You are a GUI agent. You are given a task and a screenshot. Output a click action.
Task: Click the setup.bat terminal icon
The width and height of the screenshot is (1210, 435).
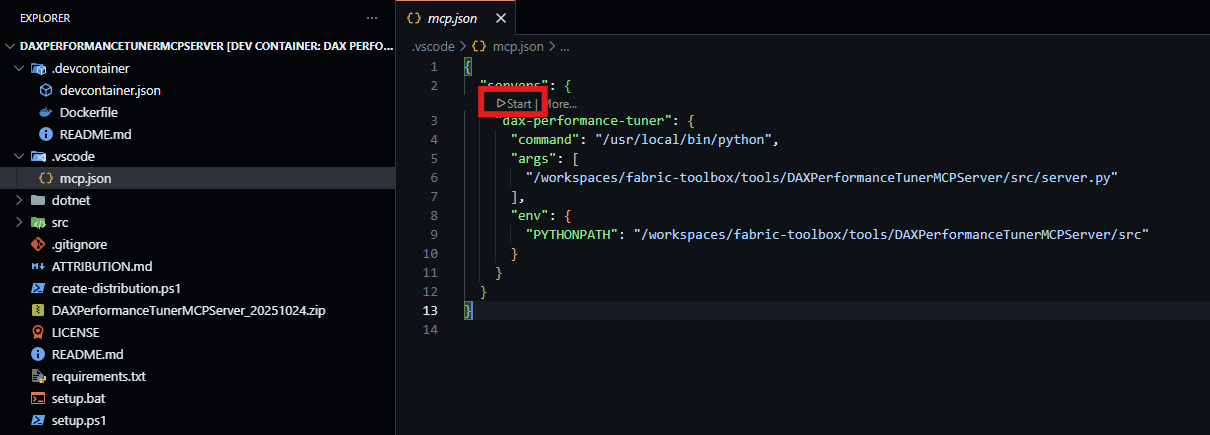[38, 398]
